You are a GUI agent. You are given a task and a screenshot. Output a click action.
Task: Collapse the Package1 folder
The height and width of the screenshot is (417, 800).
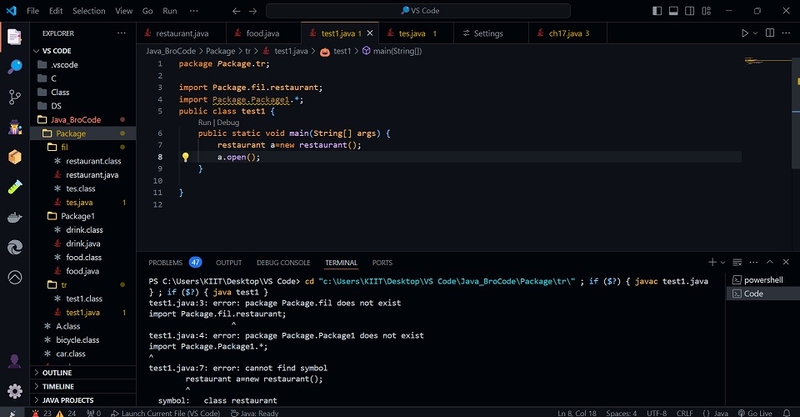tap(76, 216)
